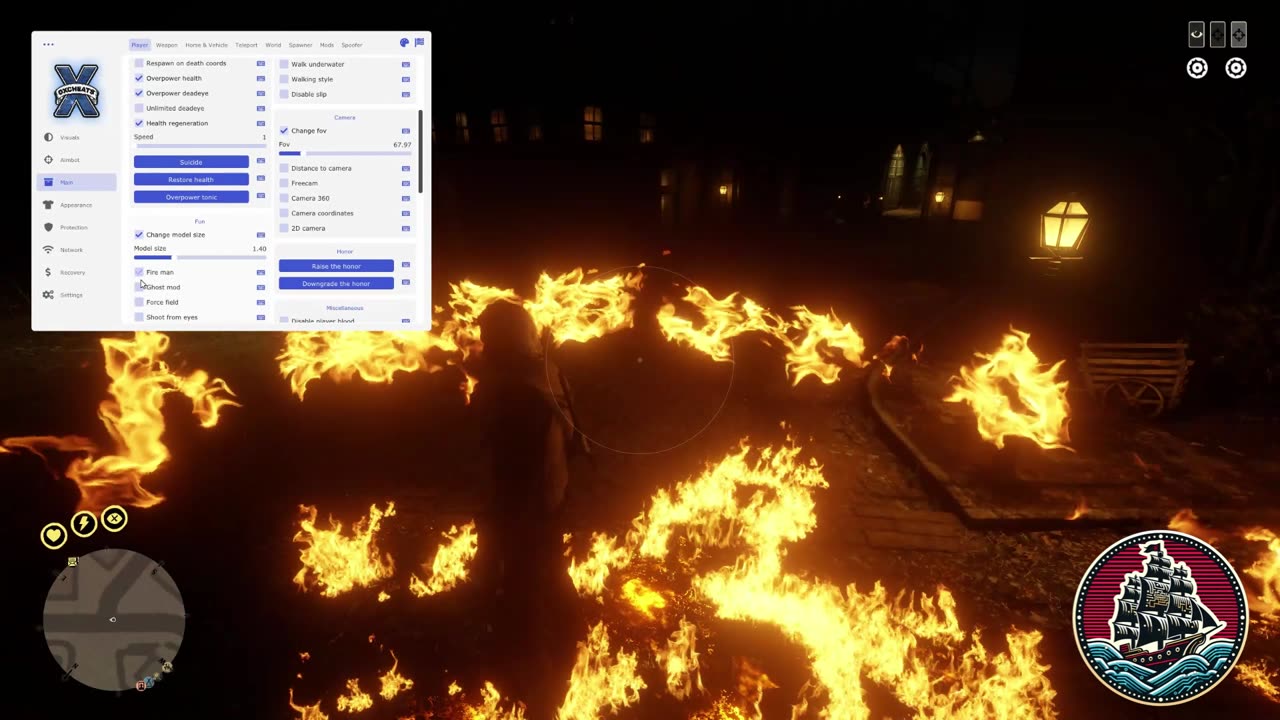Click the Overpower tonic button
This screenshot has height=720, width=1280.
point(191,197)
